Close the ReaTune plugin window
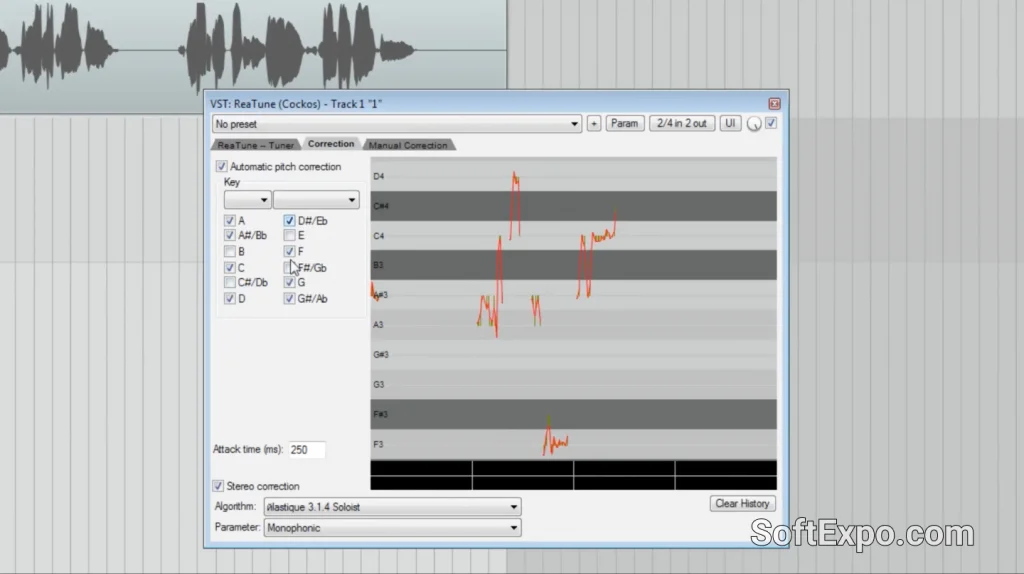This screenshot has width=1024, height=574. (774, 104)
